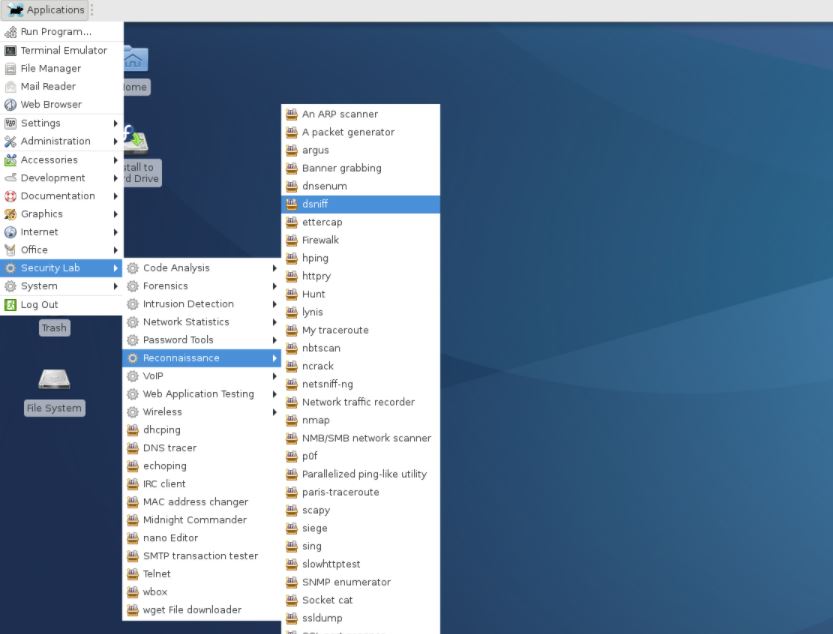Image resolution: width=833 pixels, height=634 pixels.
Task: Launch Terminal Emulator from menu
Action: point(62,50)
